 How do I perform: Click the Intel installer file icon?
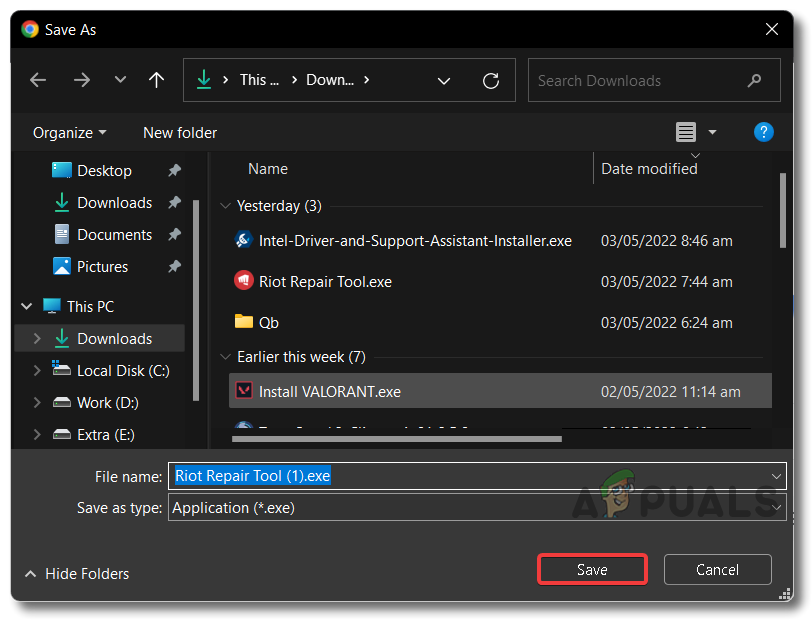243,240
